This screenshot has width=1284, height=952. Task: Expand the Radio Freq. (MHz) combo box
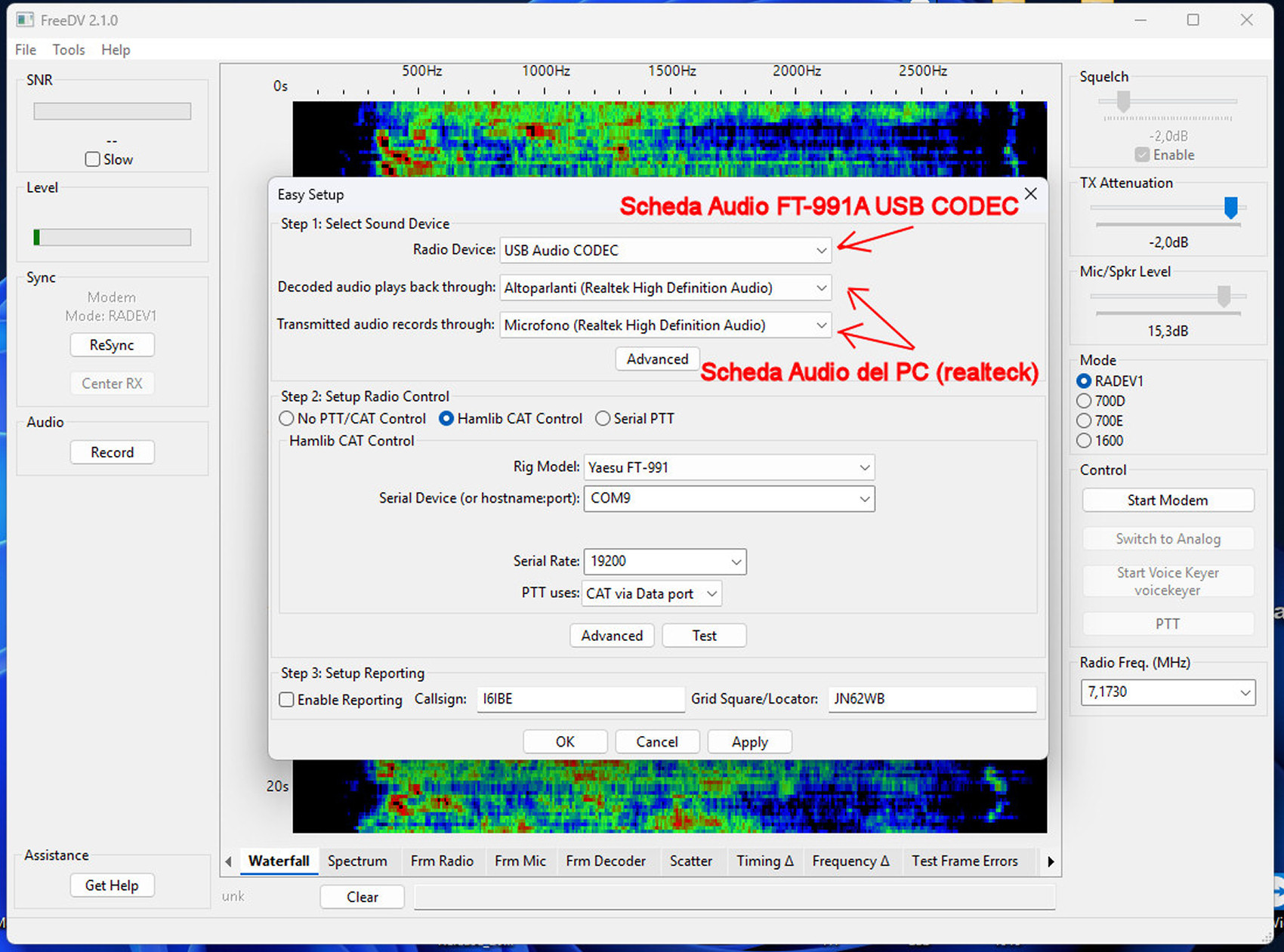click(1245, 692)
